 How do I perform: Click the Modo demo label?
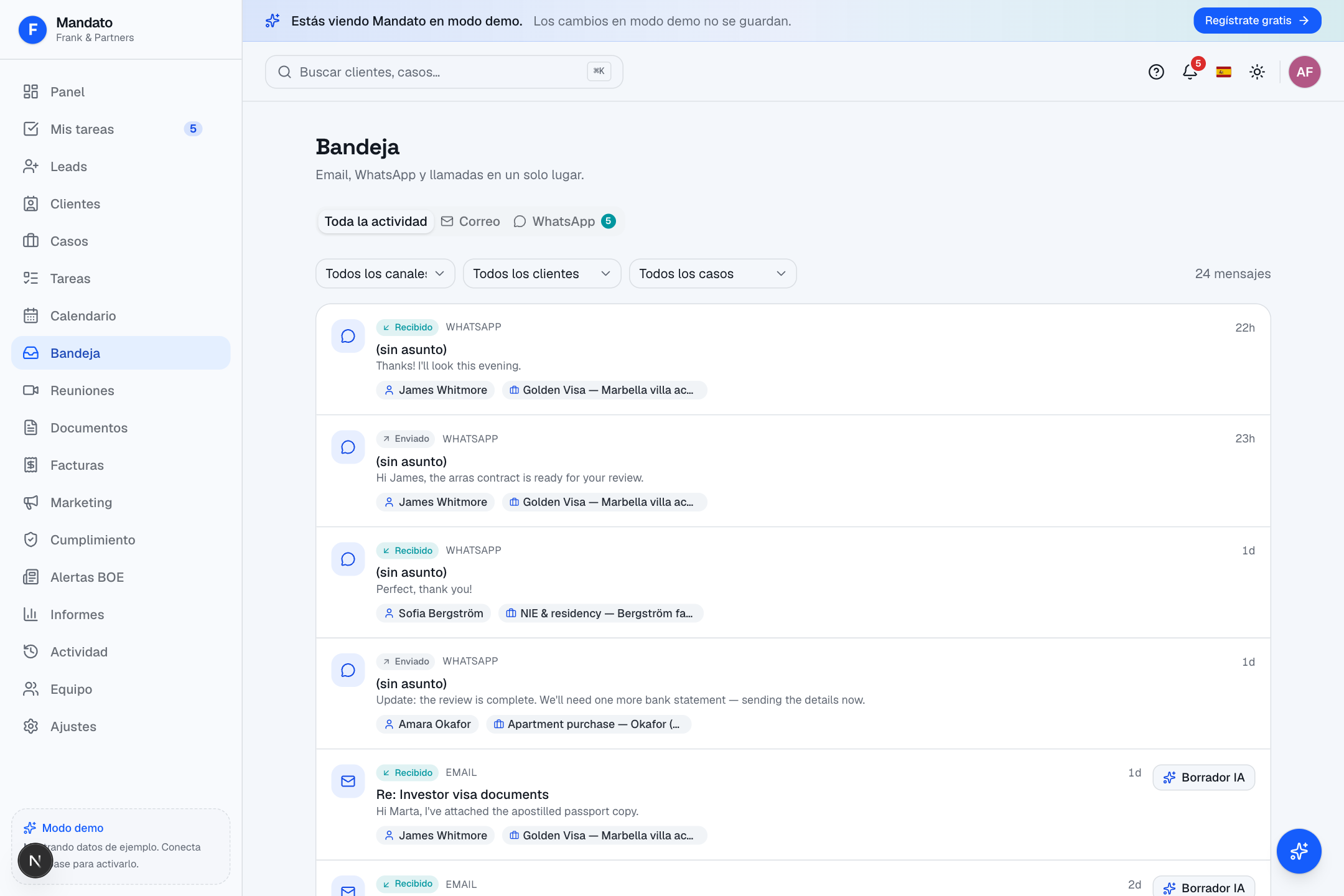(x=73, y=828)
